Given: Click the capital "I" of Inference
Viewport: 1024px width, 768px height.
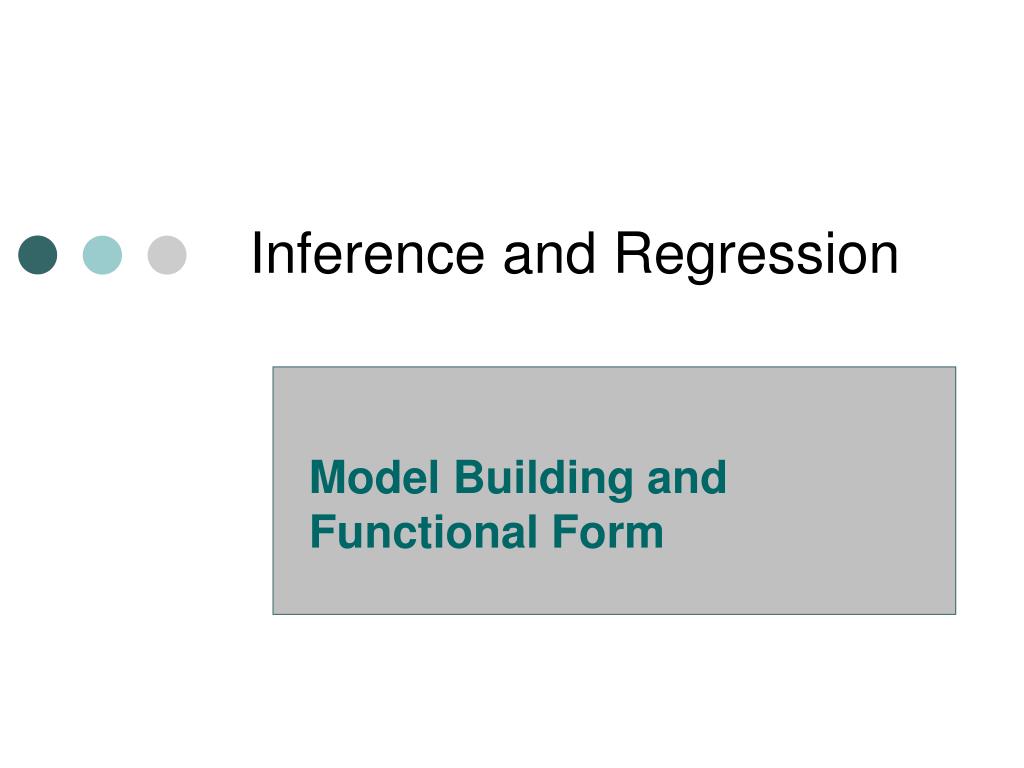Looking at the screenshot, I should pyautogui.click(x=256, y=253).
